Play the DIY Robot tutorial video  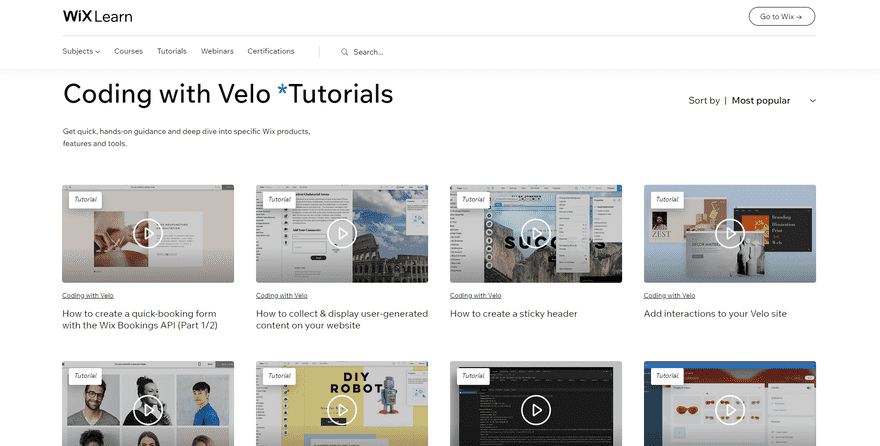click(x=342, y=410)
